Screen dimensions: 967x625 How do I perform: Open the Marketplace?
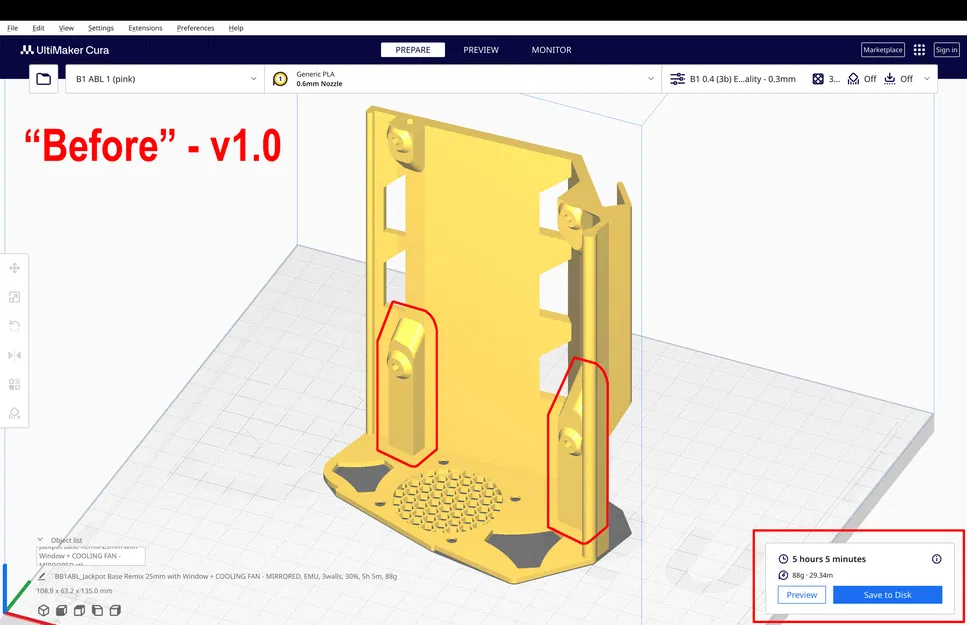pos(881,49)
